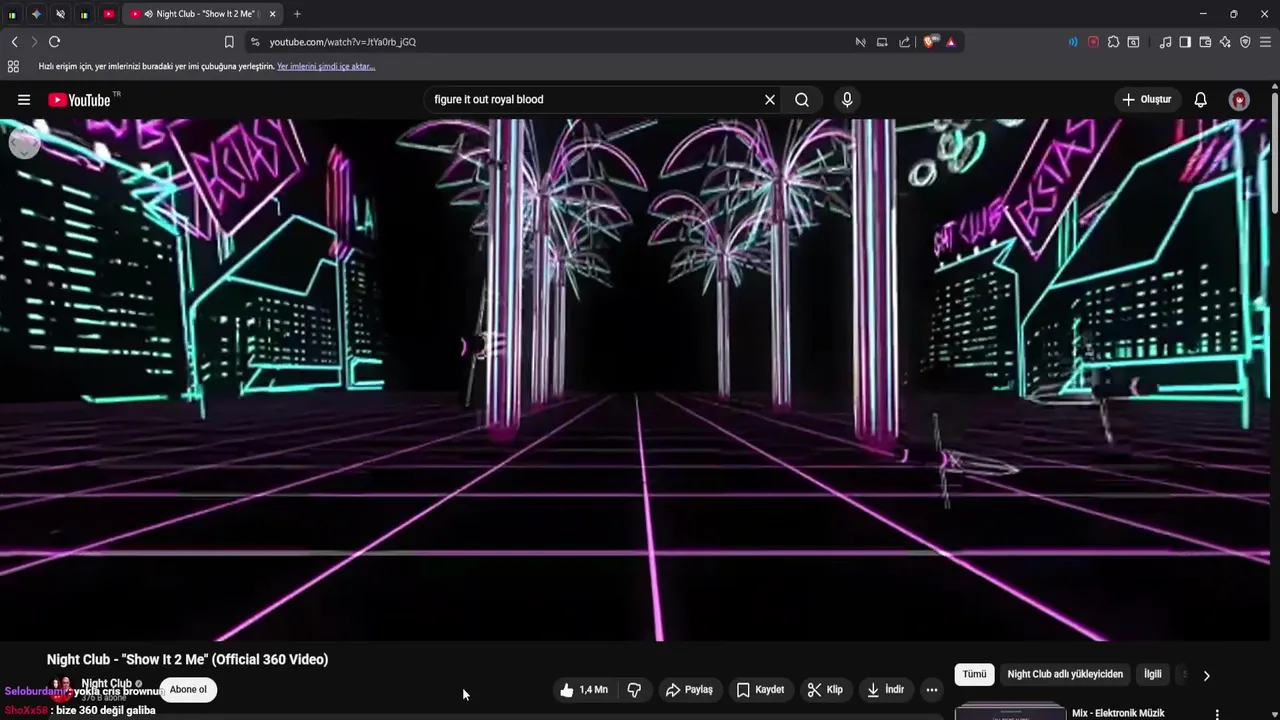Go back with browser back arrow
The width and height of the screenshot is (1280, 720).
[15, 42]
